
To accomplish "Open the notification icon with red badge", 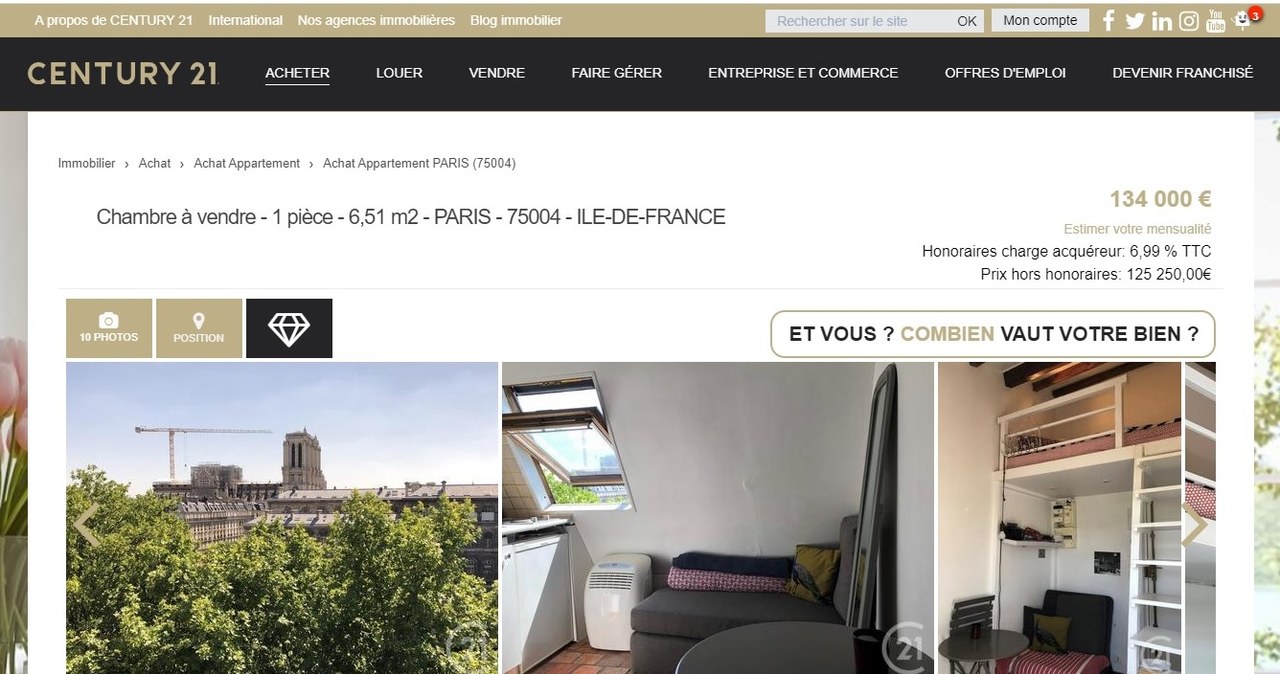I will click(x=1243, y=19).
